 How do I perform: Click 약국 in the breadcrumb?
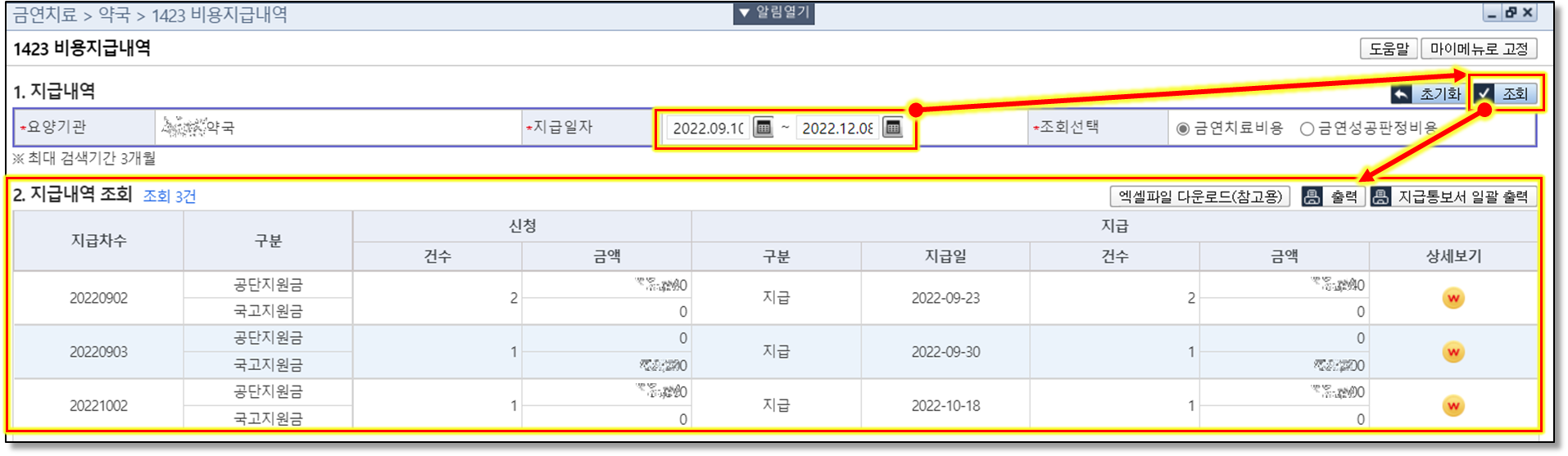[114, 15]
